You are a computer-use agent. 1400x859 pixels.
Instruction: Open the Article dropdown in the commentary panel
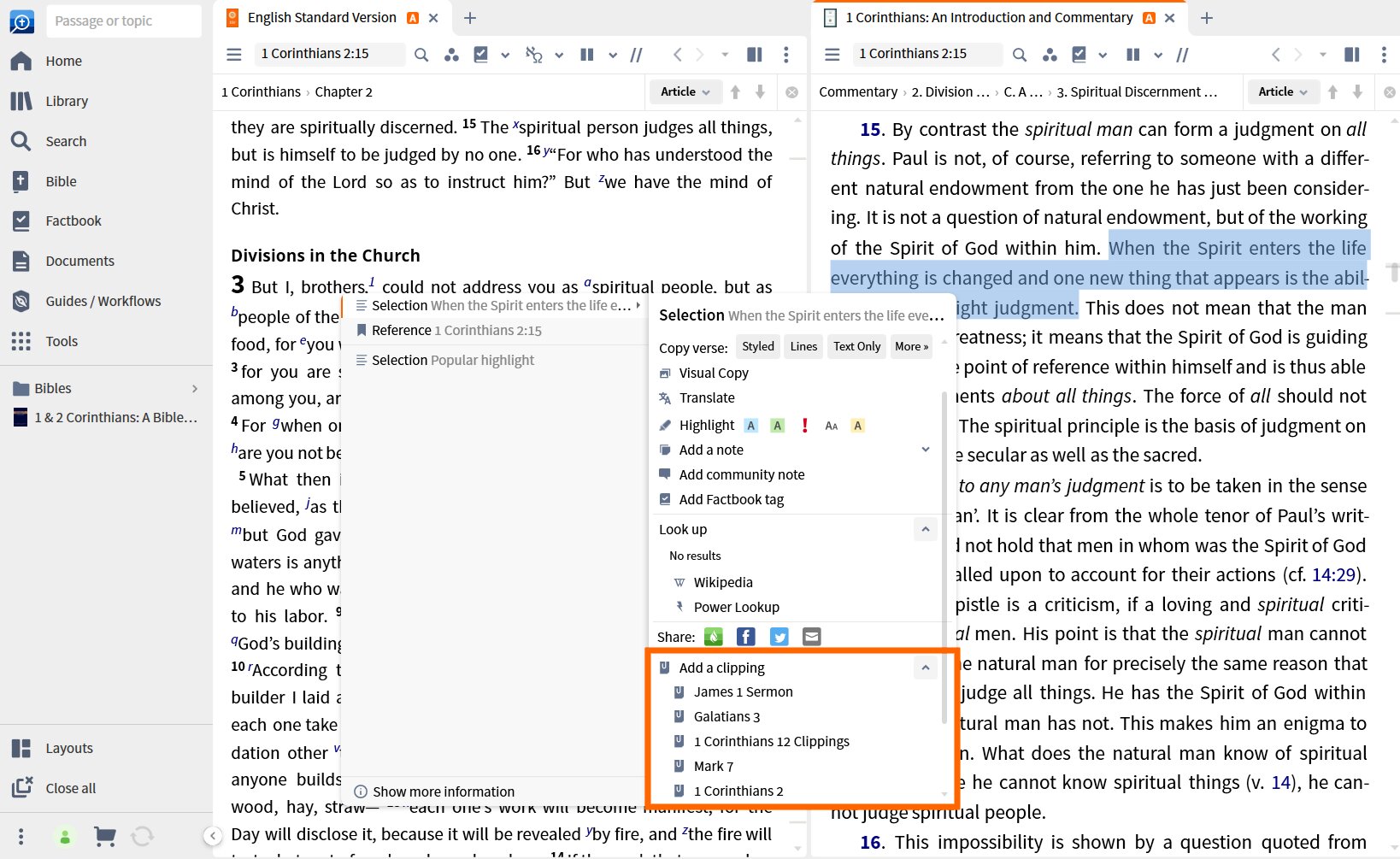pos(1283,92)
